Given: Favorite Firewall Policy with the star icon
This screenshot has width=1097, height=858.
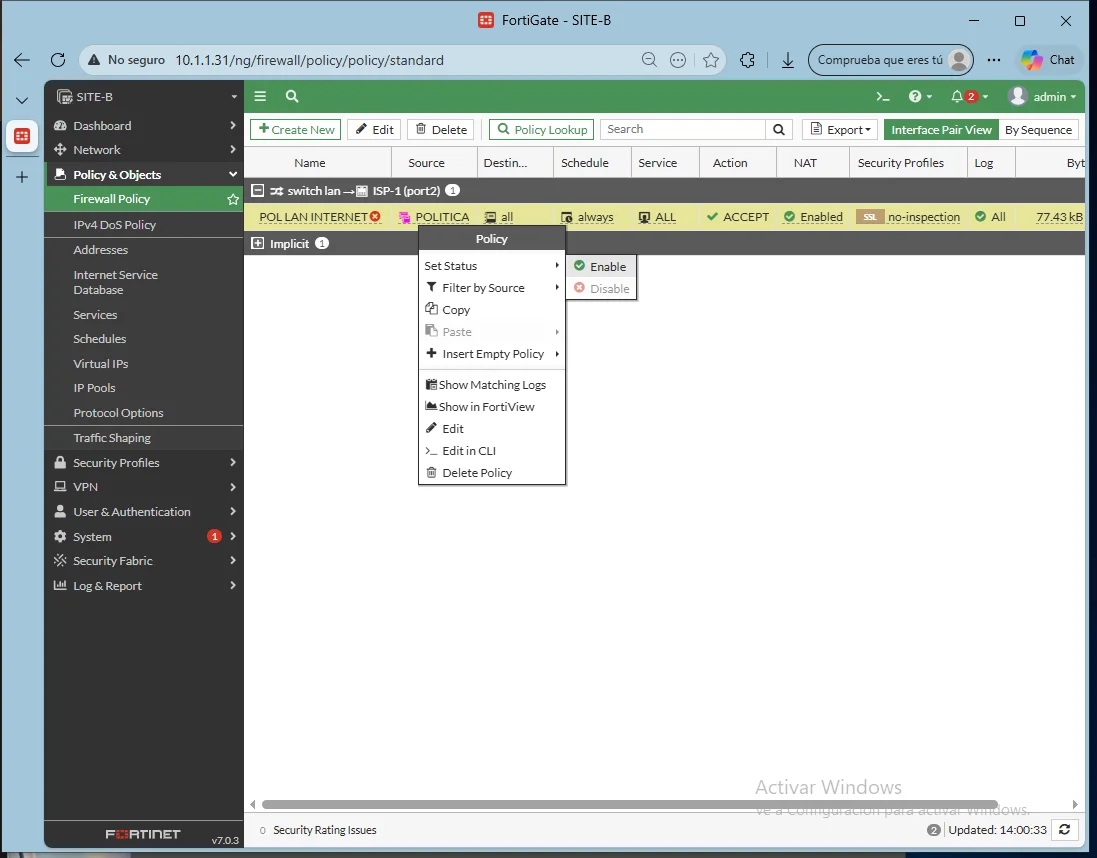Looking at the screenshot, I should pyautogui.click(x=233, y=199).
